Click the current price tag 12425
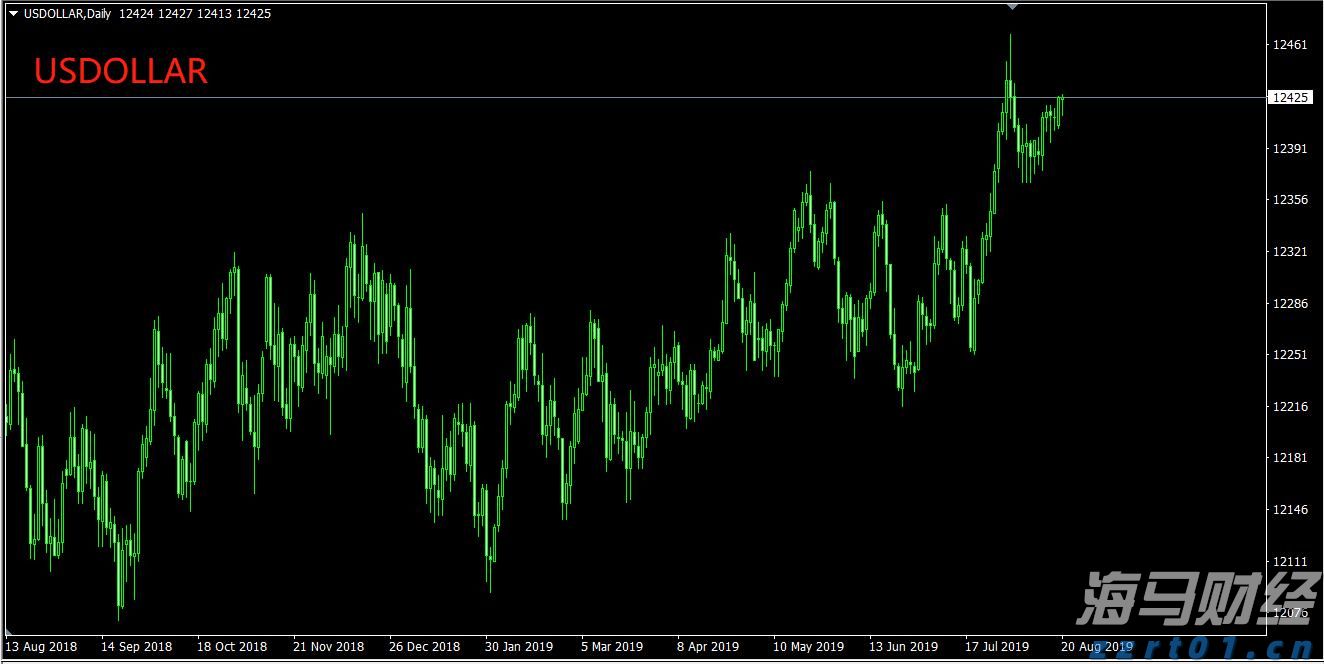 pos(1289,97)
